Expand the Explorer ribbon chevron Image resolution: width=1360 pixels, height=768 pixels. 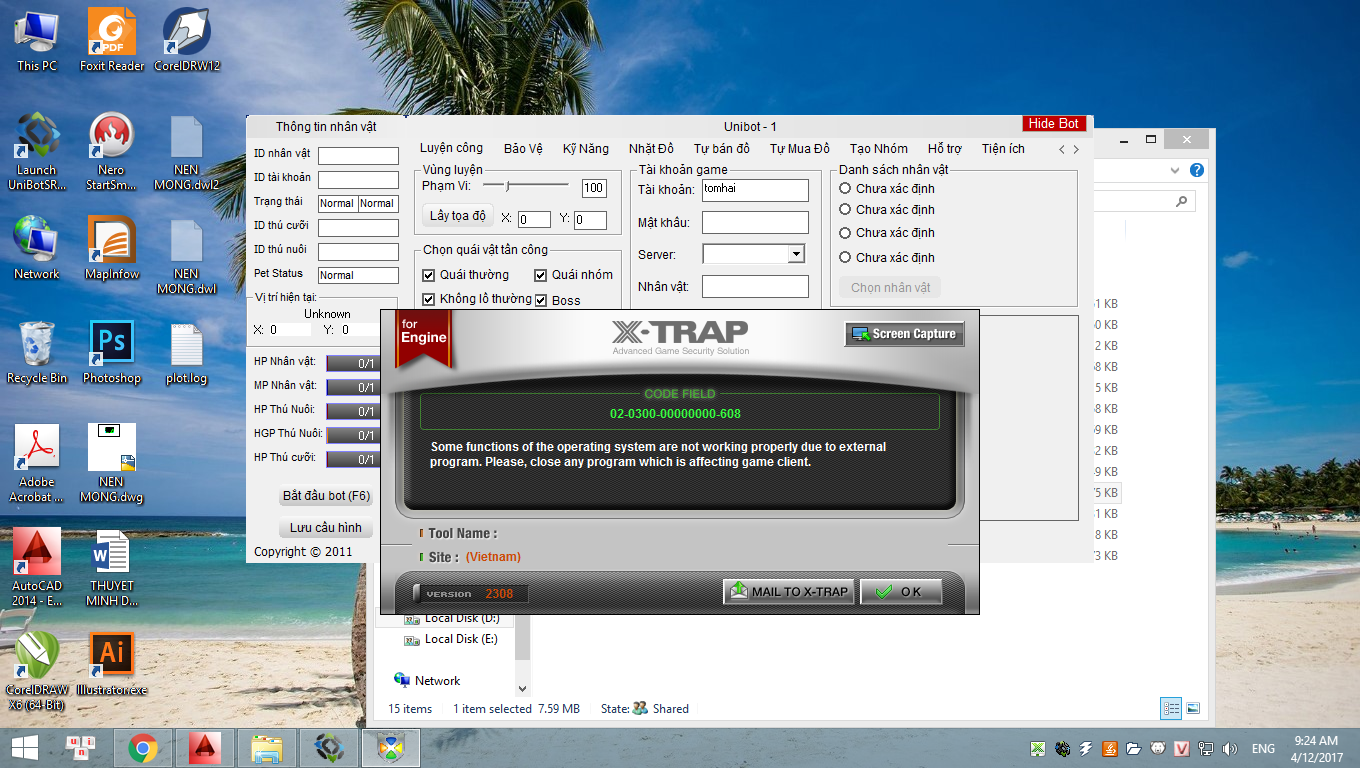pos(1175,170)
